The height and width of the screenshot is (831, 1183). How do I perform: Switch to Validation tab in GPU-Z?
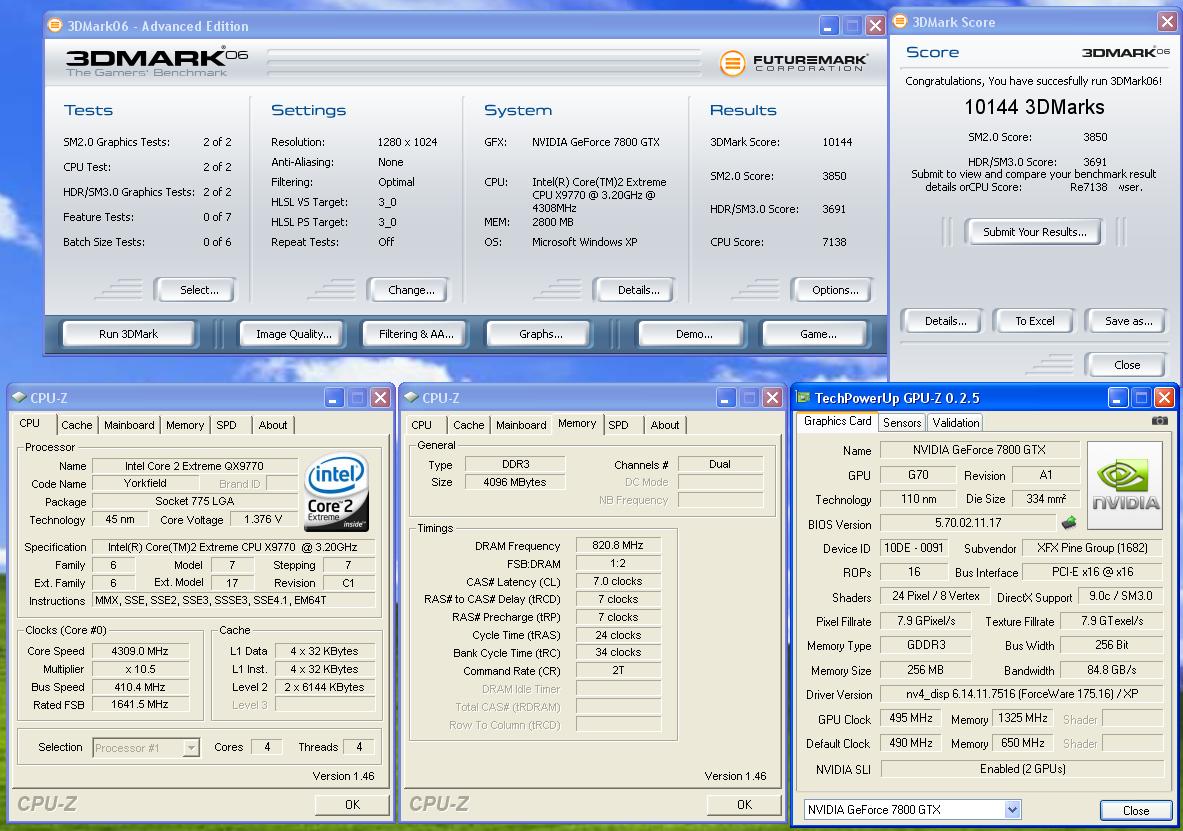(x=955, y=423)
